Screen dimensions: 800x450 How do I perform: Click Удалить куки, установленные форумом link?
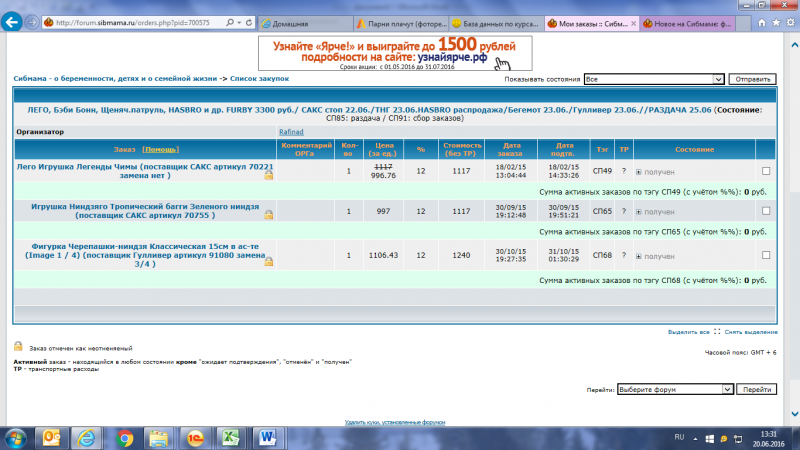(x=395, y=422)
